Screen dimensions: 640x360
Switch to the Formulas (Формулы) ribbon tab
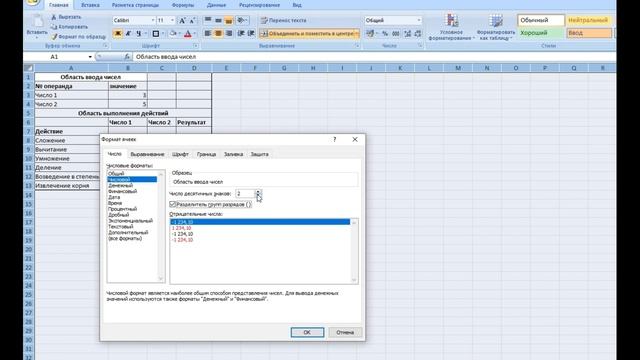click(x=183, y=5)
